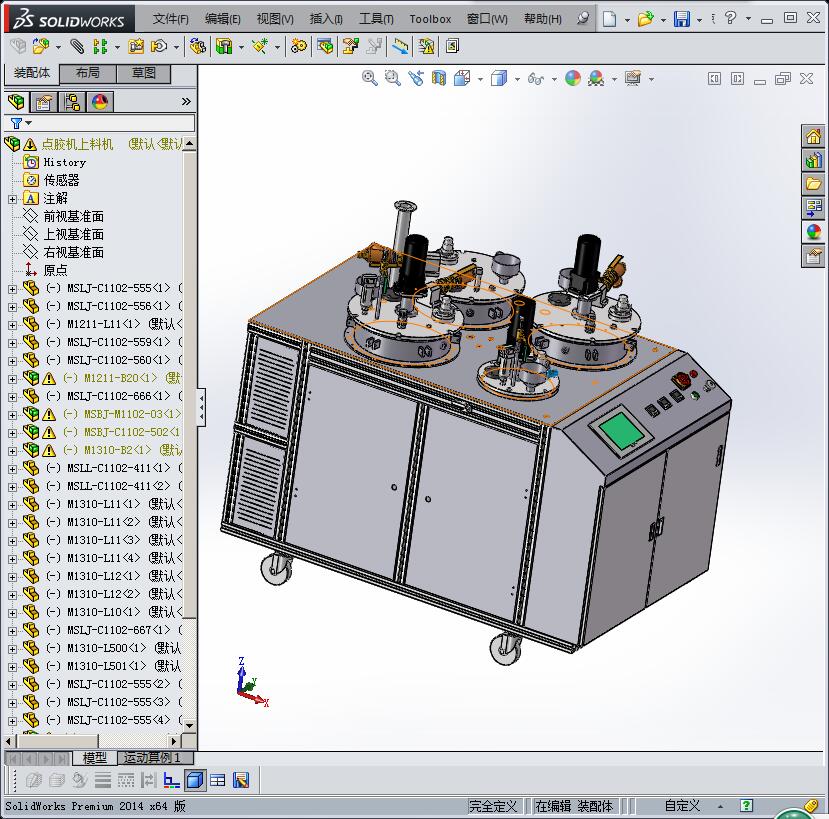Open the tree filter funnel dropdown
Screen dimensions: 829x819
[20, 123]
